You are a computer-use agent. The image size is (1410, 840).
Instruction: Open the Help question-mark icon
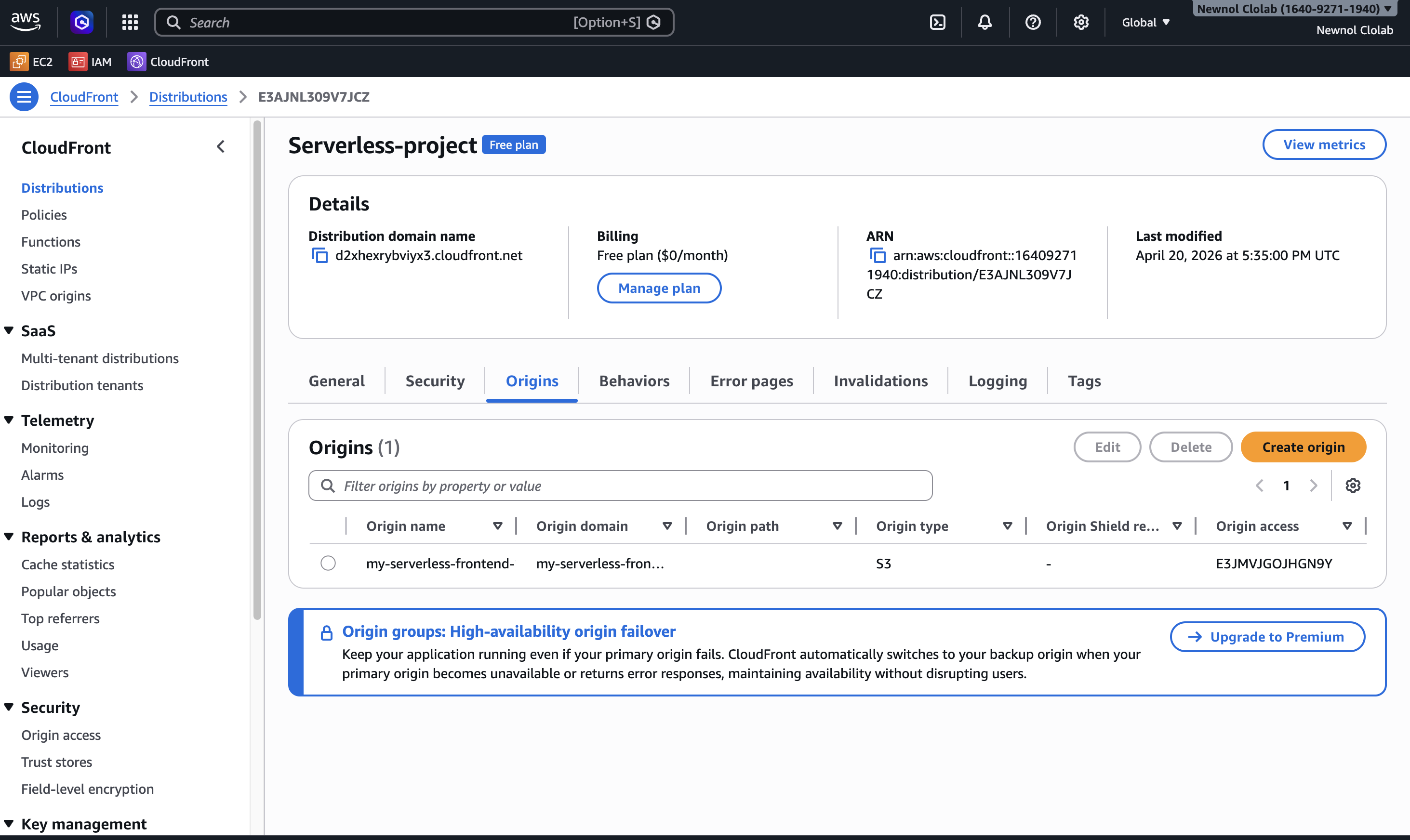tap(1032, 22)
